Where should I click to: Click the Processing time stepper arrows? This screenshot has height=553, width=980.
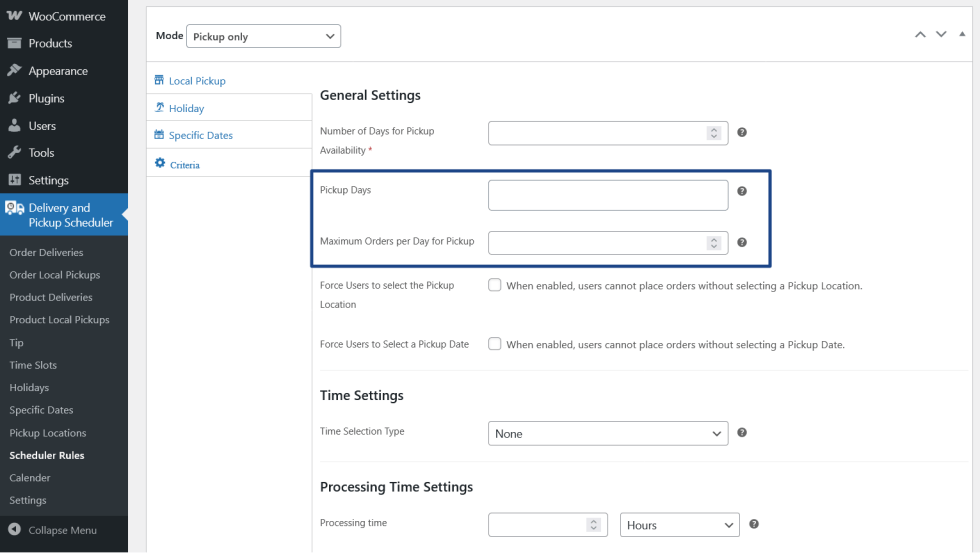click(x=593, y=525)
